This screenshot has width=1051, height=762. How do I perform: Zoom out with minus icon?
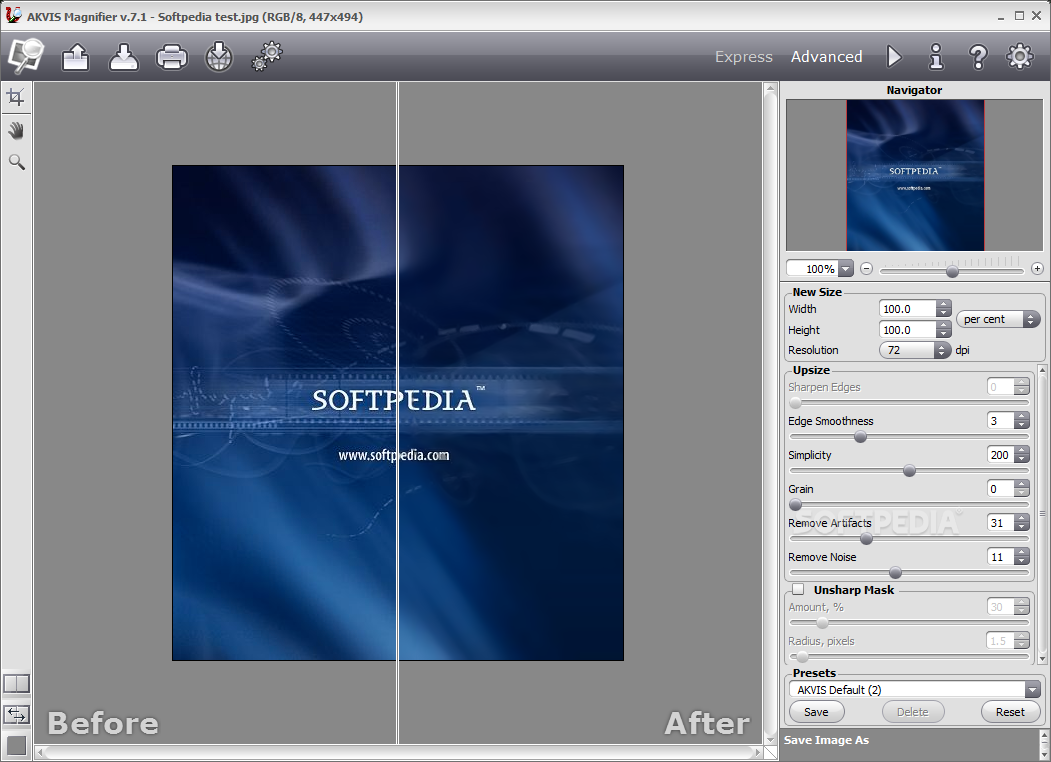(866, 269)
